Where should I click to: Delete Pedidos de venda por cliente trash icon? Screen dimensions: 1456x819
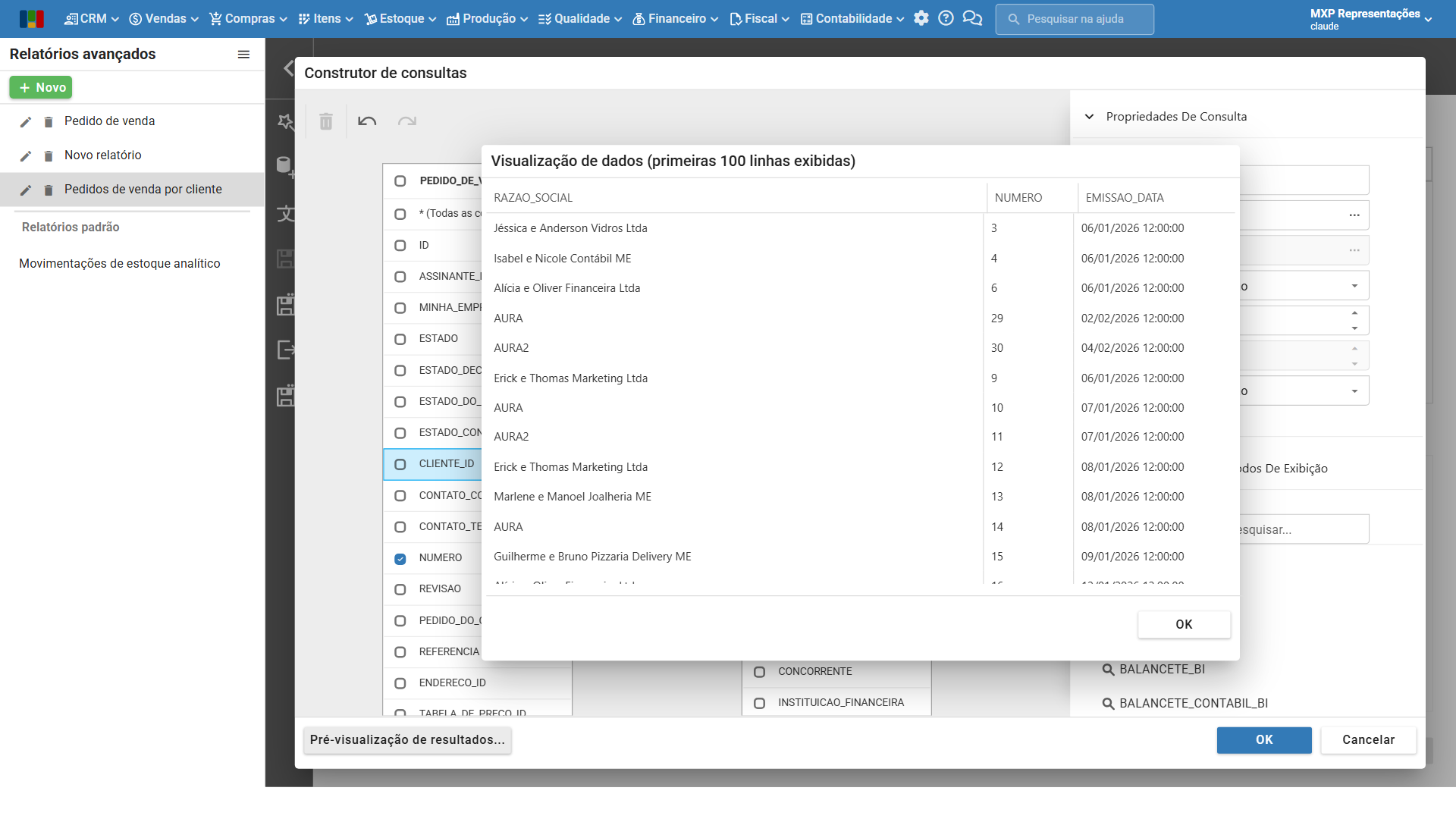49,190
